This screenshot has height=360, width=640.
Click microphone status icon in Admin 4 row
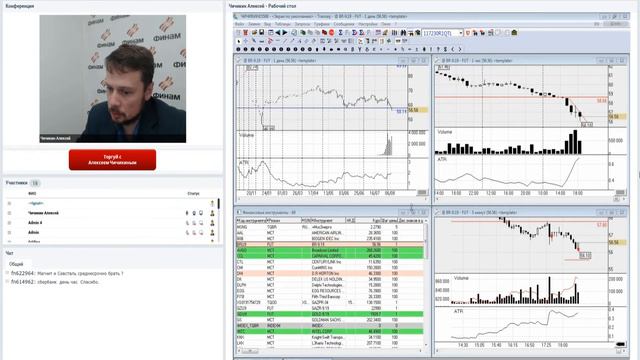click(x=187, y=223)
